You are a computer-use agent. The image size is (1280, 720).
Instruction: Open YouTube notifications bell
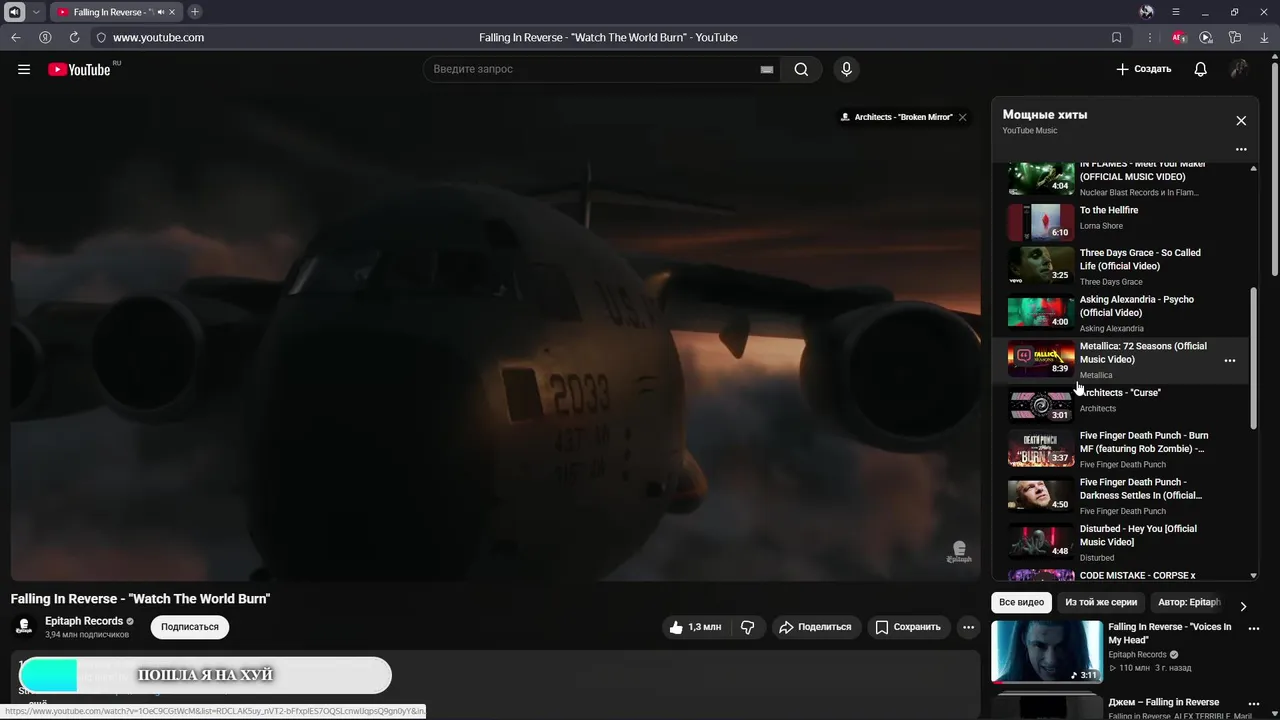pyautogui.click(x=1201, y=69)
